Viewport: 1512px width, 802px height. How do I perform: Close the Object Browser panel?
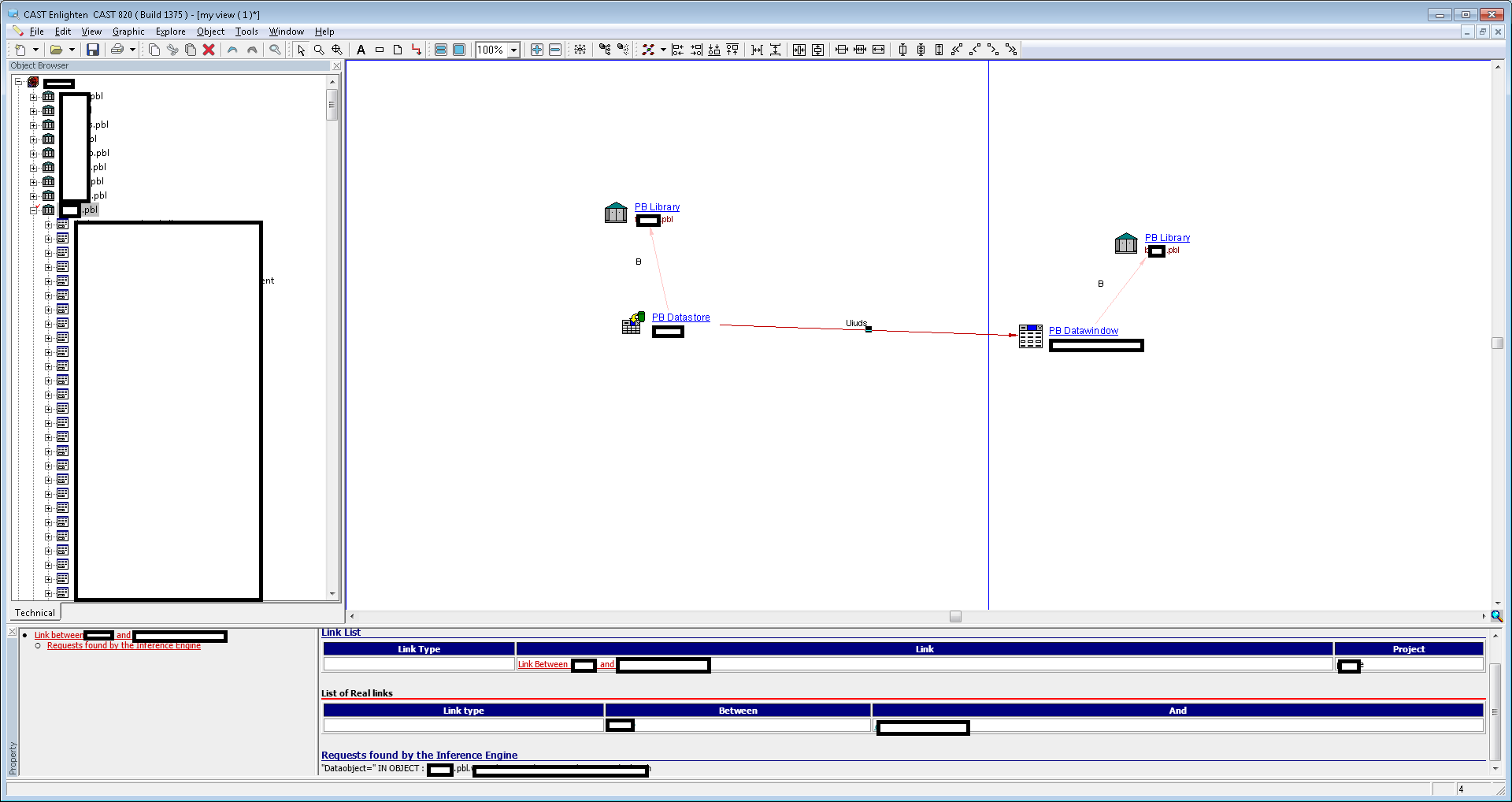(x=336, y=66)
